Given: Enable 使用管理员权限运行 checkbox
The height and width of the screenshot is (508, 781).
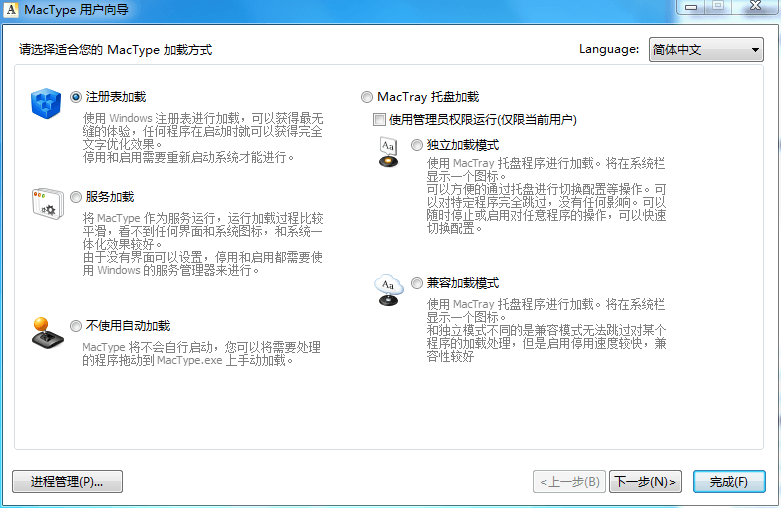Looking at the screenshot, I should (x=379, y=120).
